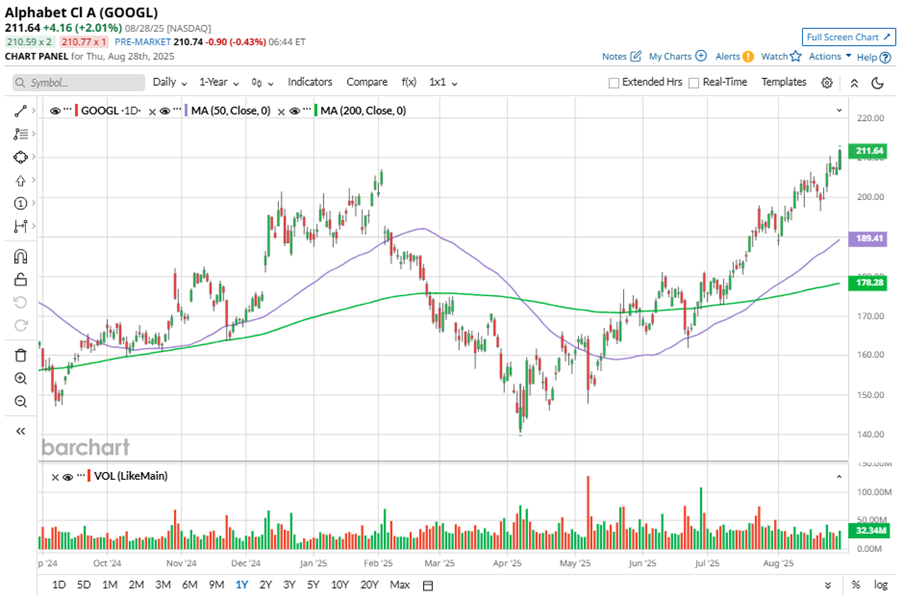Select the 1D range tab
Viewport: 903px width, 598px height.
59,585
